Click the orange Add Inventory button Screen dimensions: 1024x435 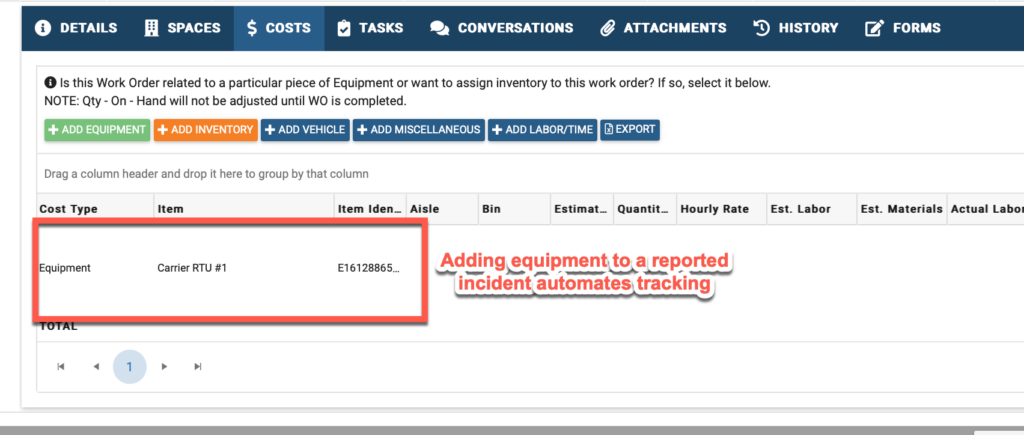tap(206, 130)
